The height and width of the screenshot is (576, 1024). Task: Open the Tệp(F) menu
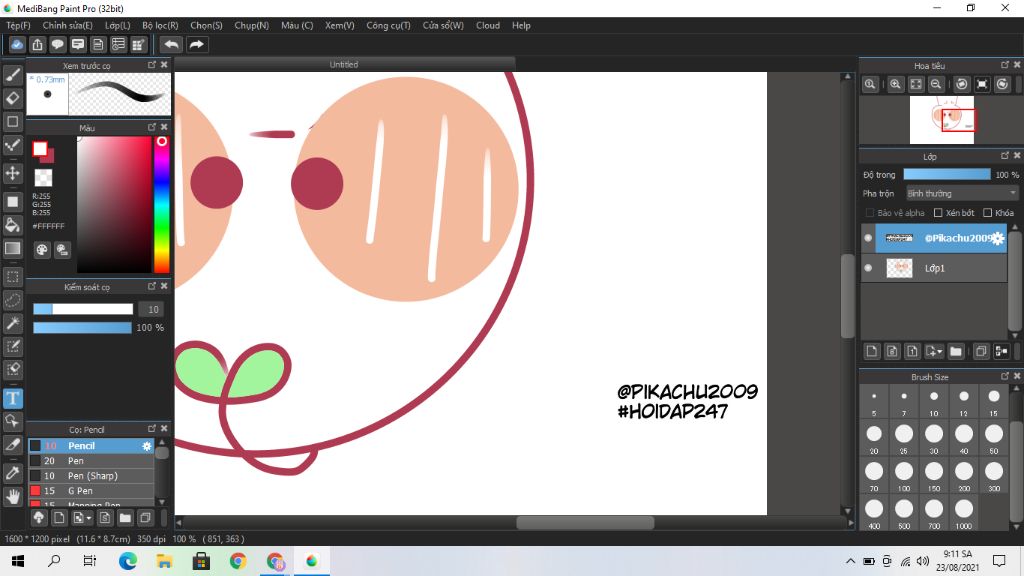18,25
